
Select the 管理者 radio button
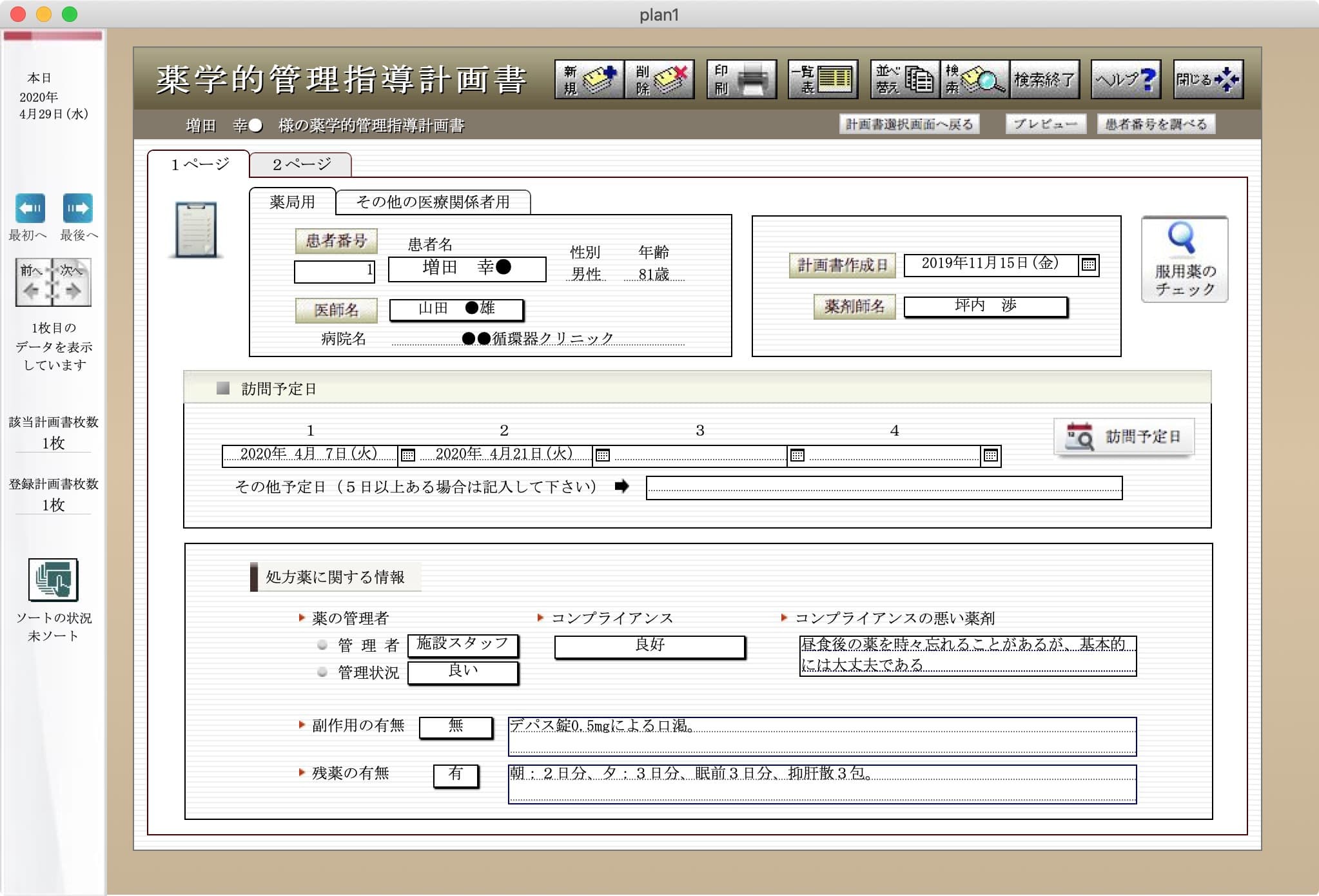[x=320, y=645]
